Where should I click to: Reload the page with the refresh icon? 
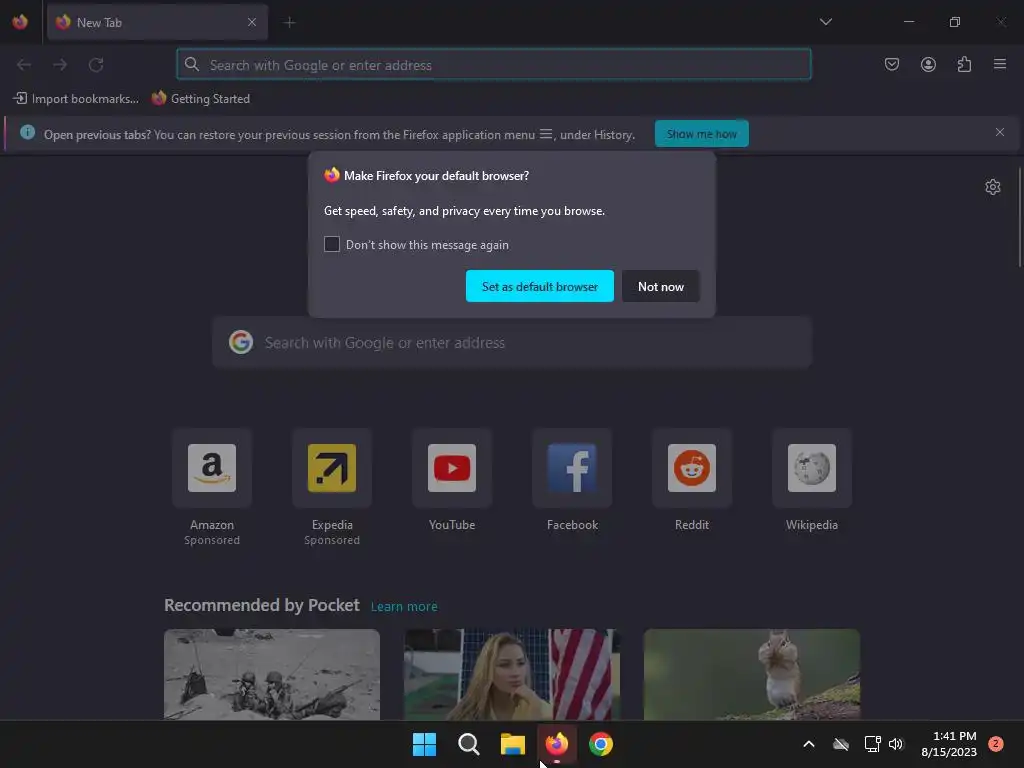(96, 65)
